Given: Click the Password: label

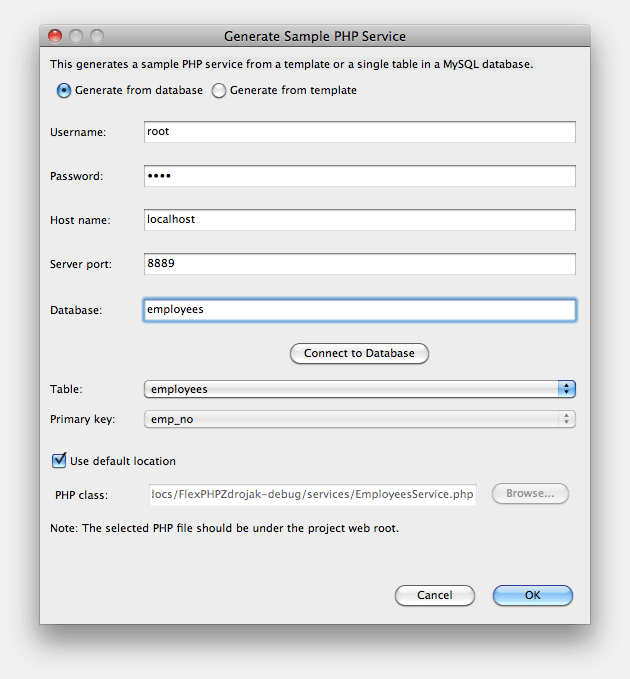Looking at the screenshot, I should (77, 176).
